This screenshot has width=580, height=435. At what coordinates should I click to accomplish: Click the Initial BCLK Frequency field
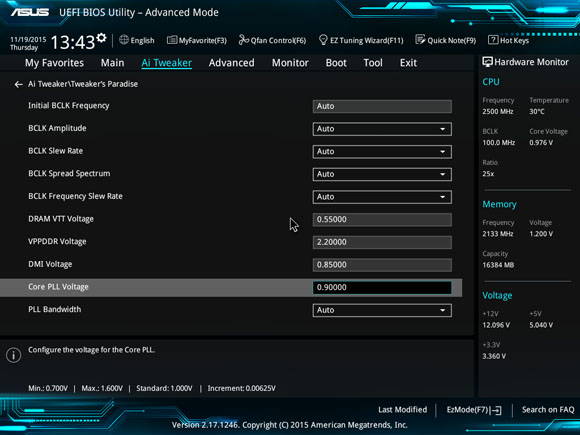click(382, 106)
